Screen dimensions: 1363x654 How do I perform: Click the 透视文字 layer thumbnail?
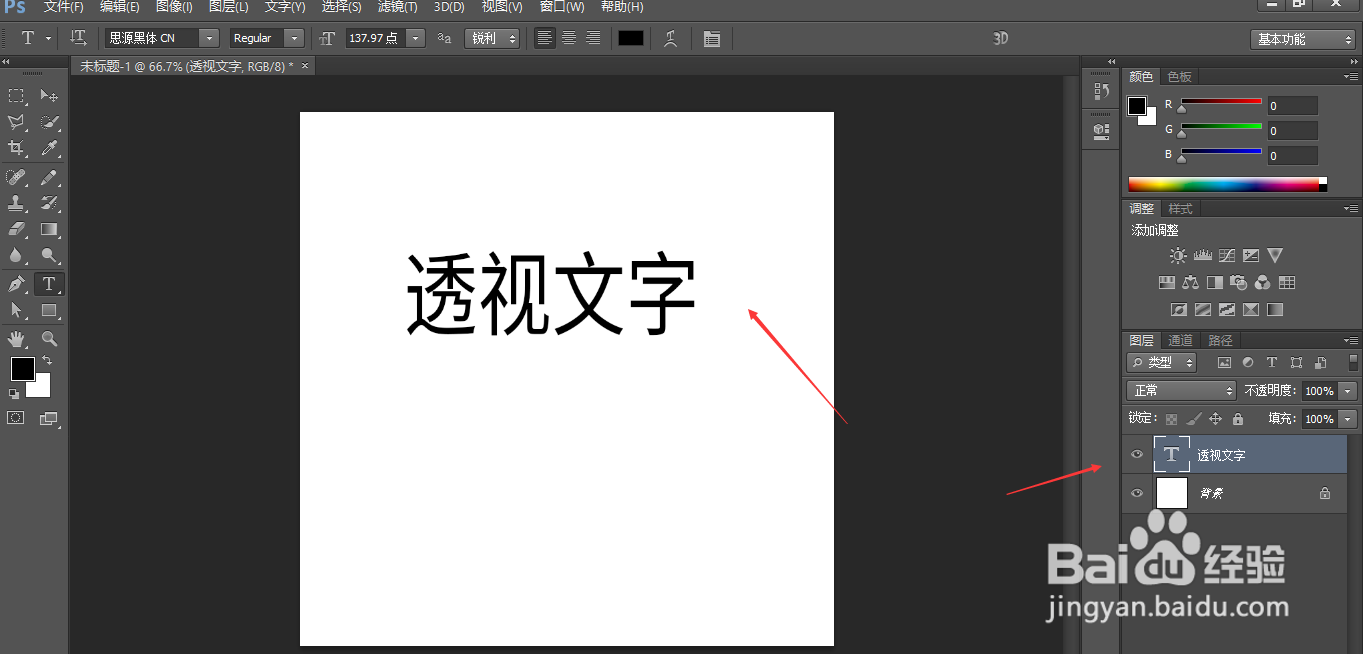click(x=1171, y=454)
